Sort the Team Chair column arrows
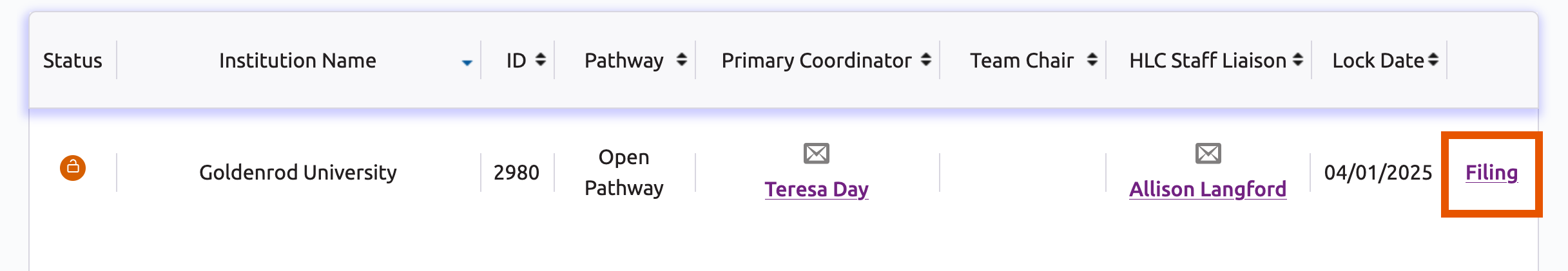The image size is (1568, 271). click(1092, 60)
